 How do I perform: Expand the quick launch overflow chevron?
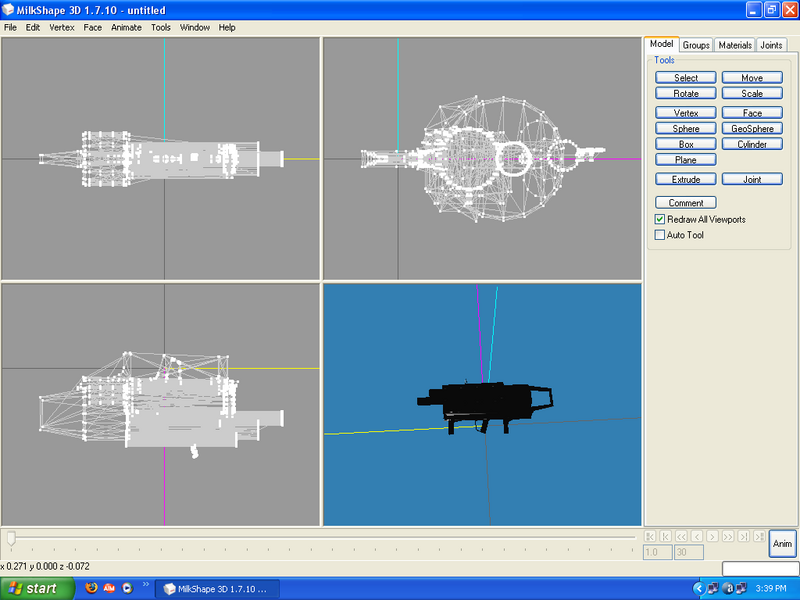[145, 584]
